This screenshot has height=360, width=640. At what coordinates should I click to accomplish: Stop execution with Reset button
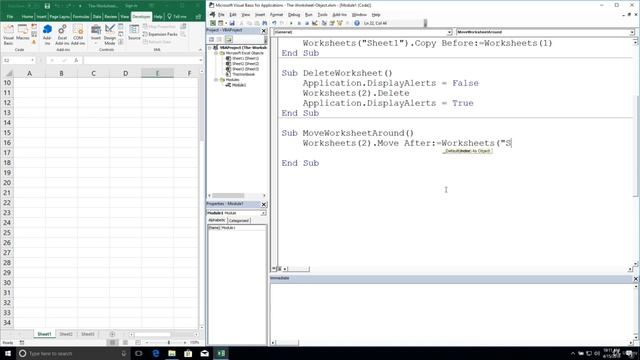tap(307, 23)
